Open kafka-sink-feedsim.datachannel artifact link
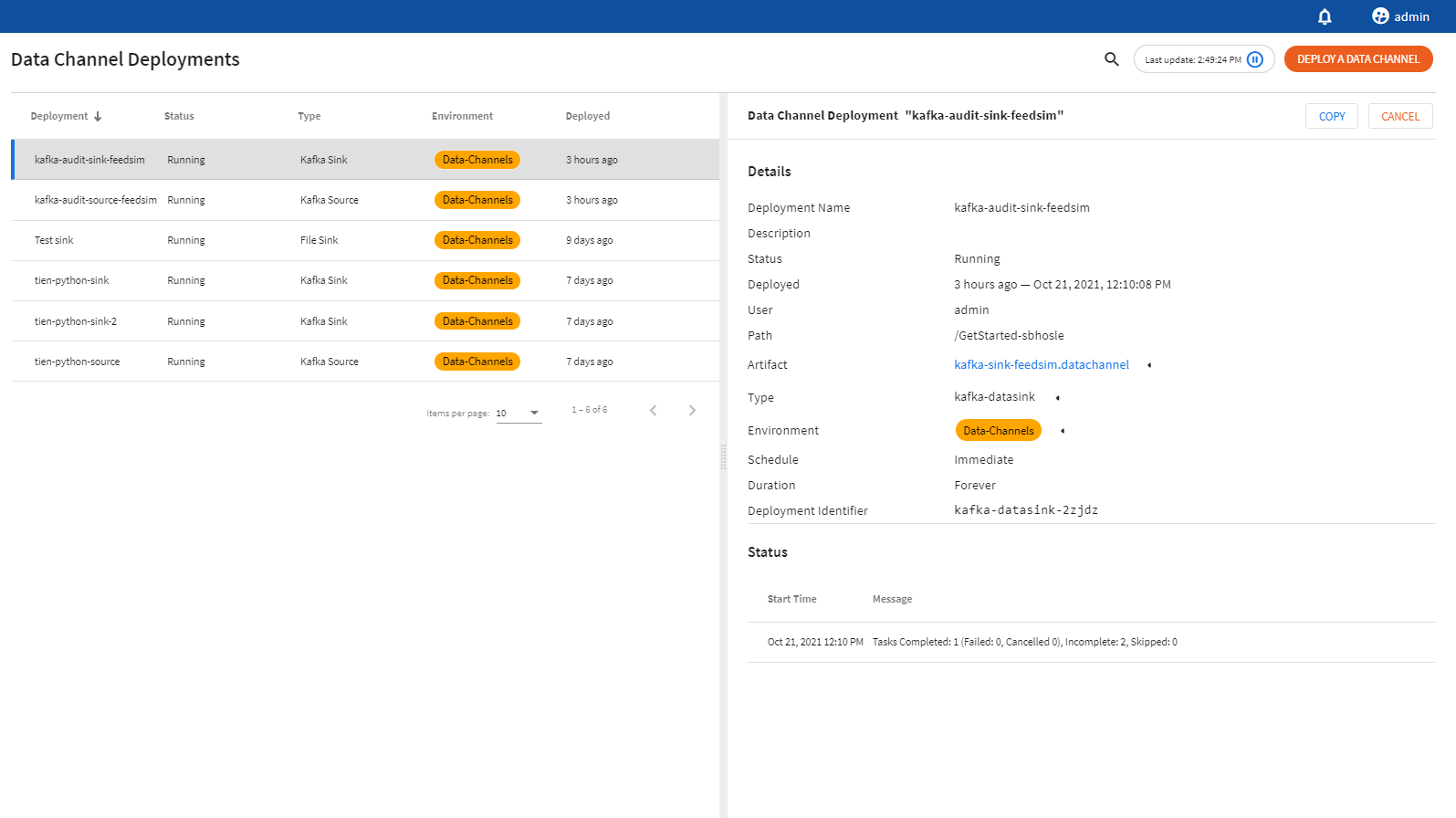 (1041, 365)
